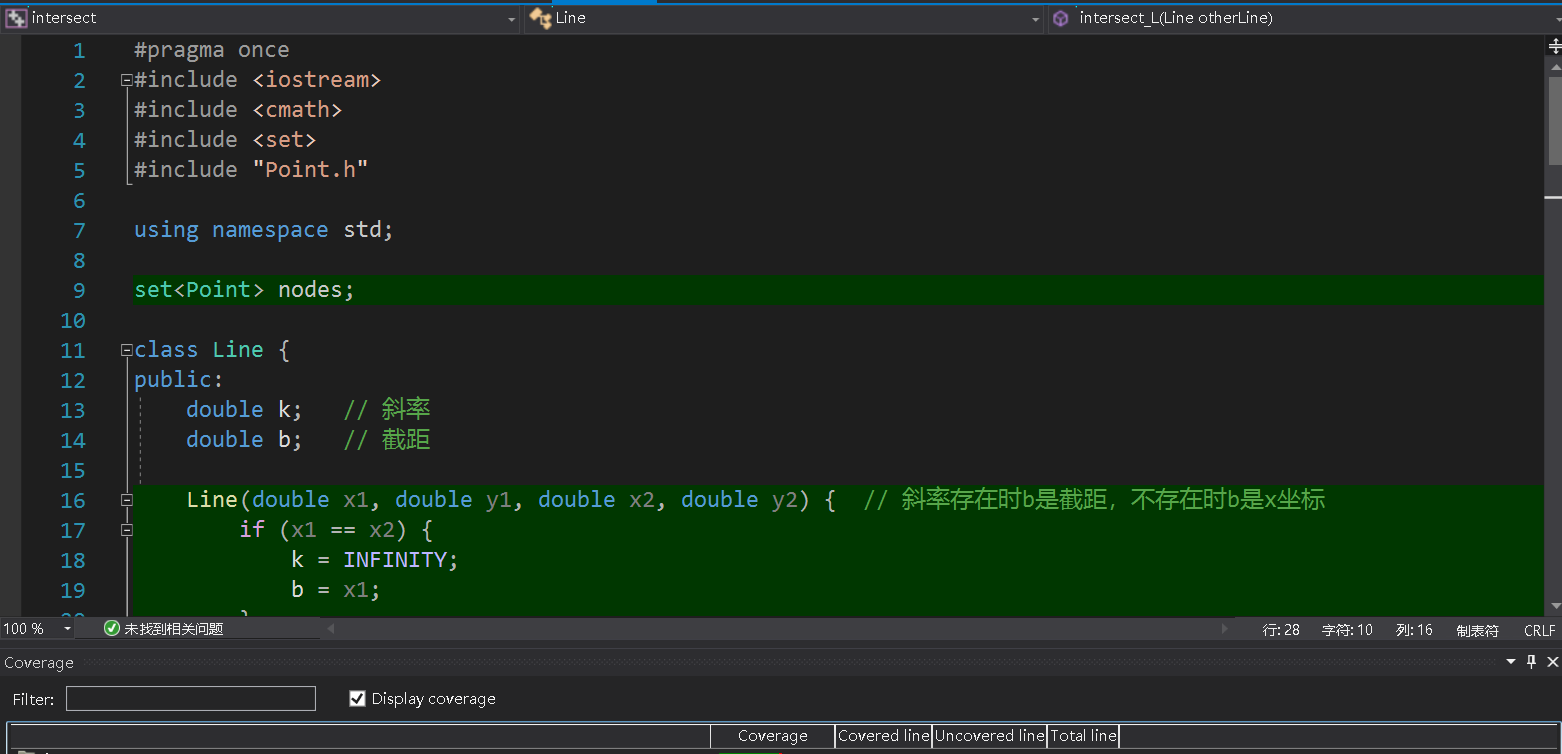This screenshot has width=1562, height=754.
Task: Click the // 斜率 comment
Action: click(x=387, y=410)
